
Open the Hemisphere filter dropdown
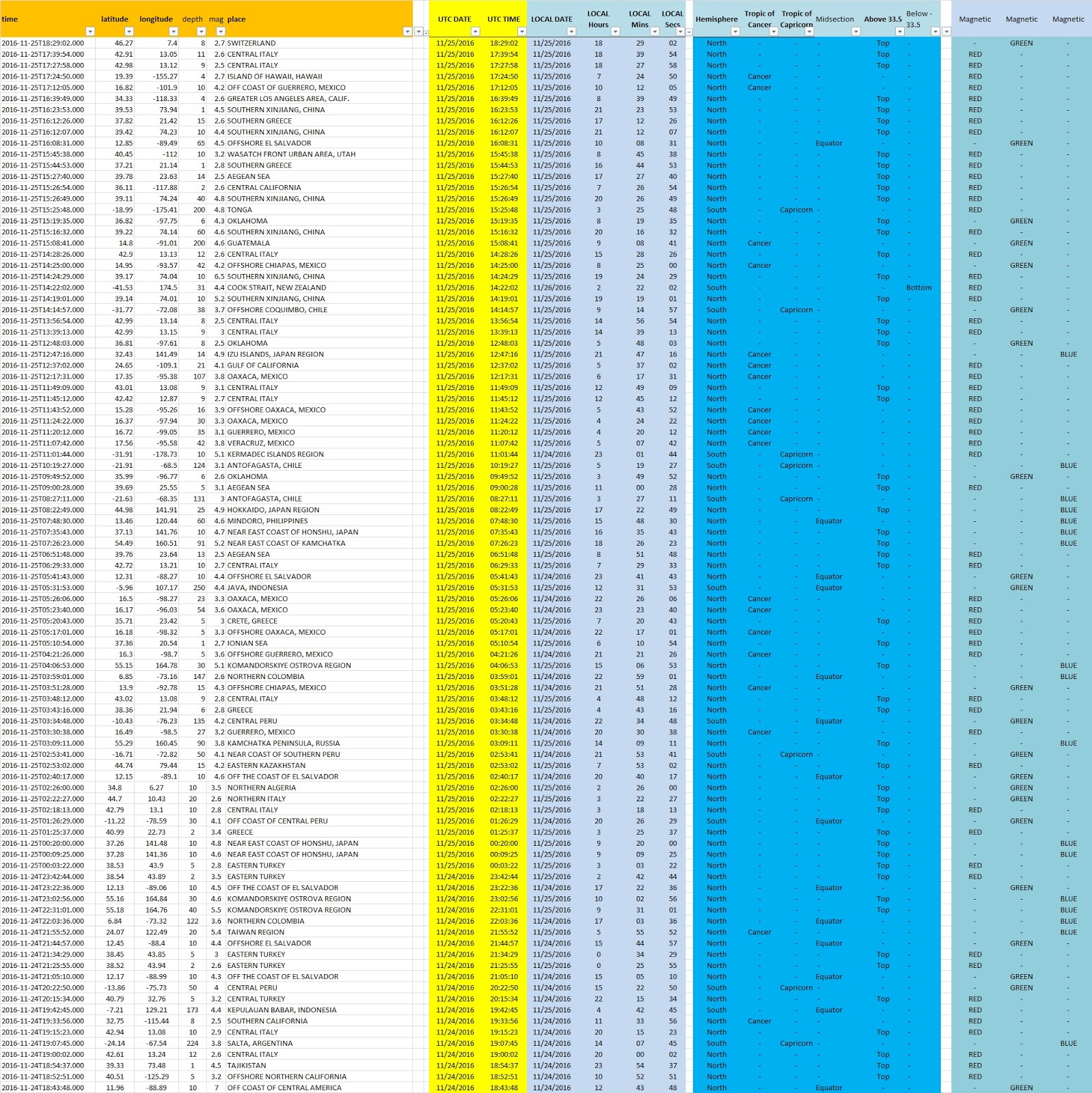pyautogui.click(x=735, y=31)
